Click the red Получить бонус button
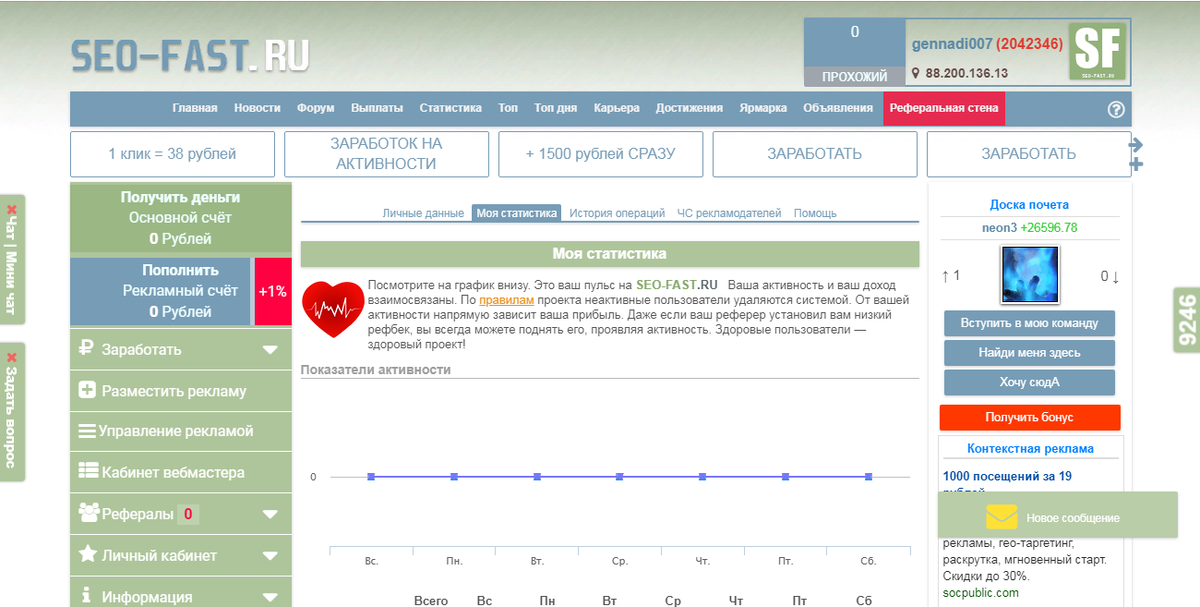The image size is (1200, 607). click(x=1030, y=417)
